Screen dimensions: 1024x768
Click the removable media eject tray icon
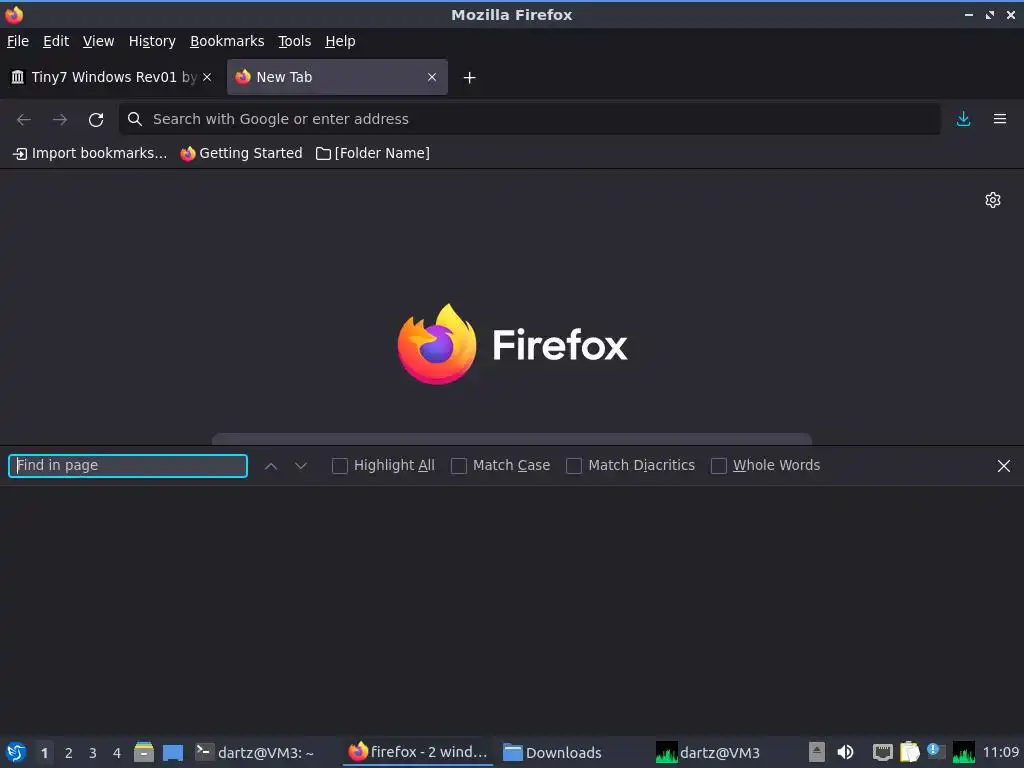point(817,752)
